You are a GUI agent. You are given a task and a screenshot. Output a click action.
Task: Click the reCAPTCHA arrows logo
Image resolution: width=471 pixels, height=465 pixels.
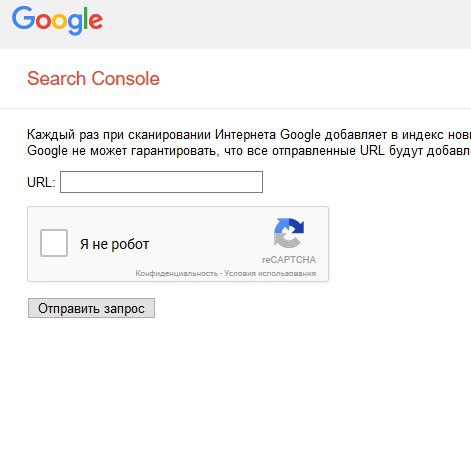click(289, 233)
